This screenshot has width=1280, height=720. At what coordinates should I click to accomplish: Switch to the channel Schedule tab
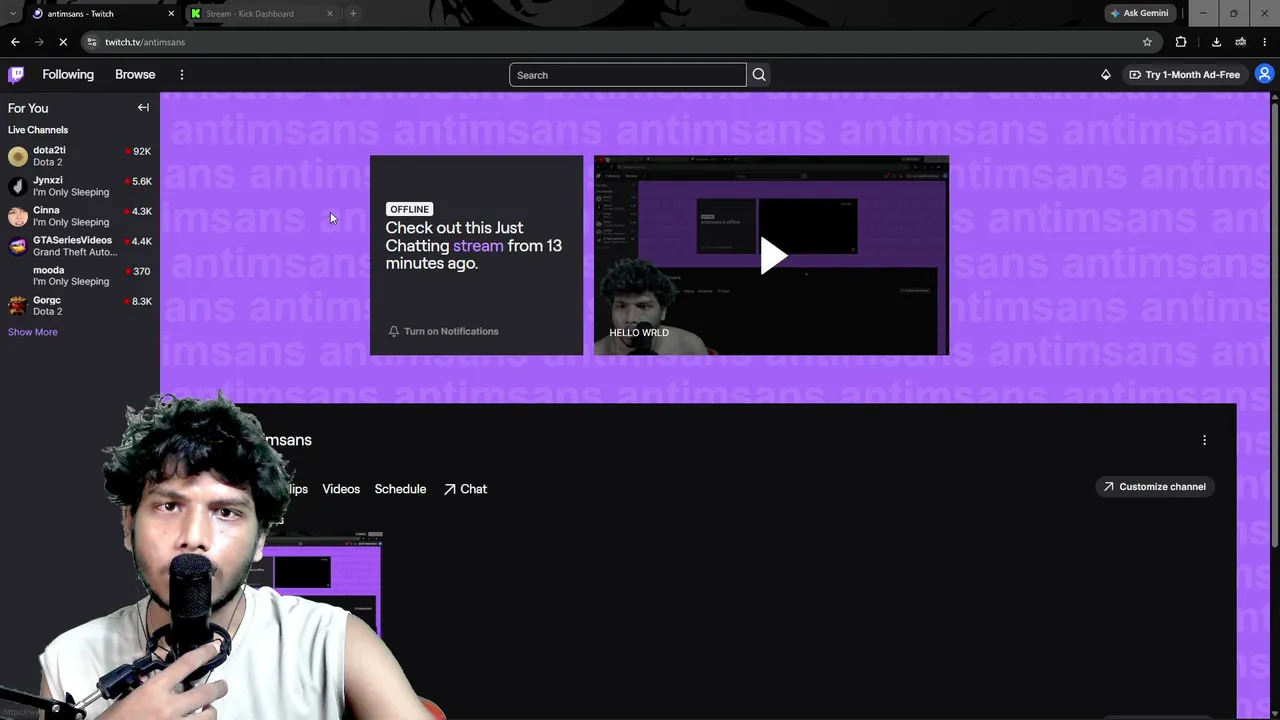[x=400, y=489]
